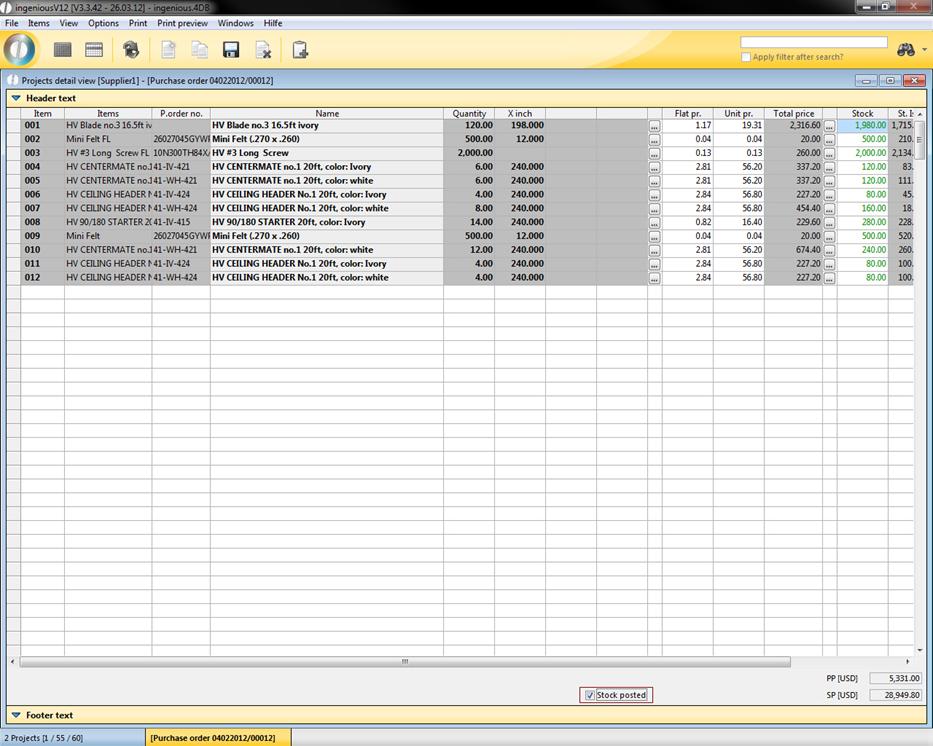Click the Total price column header

[793, 114]
